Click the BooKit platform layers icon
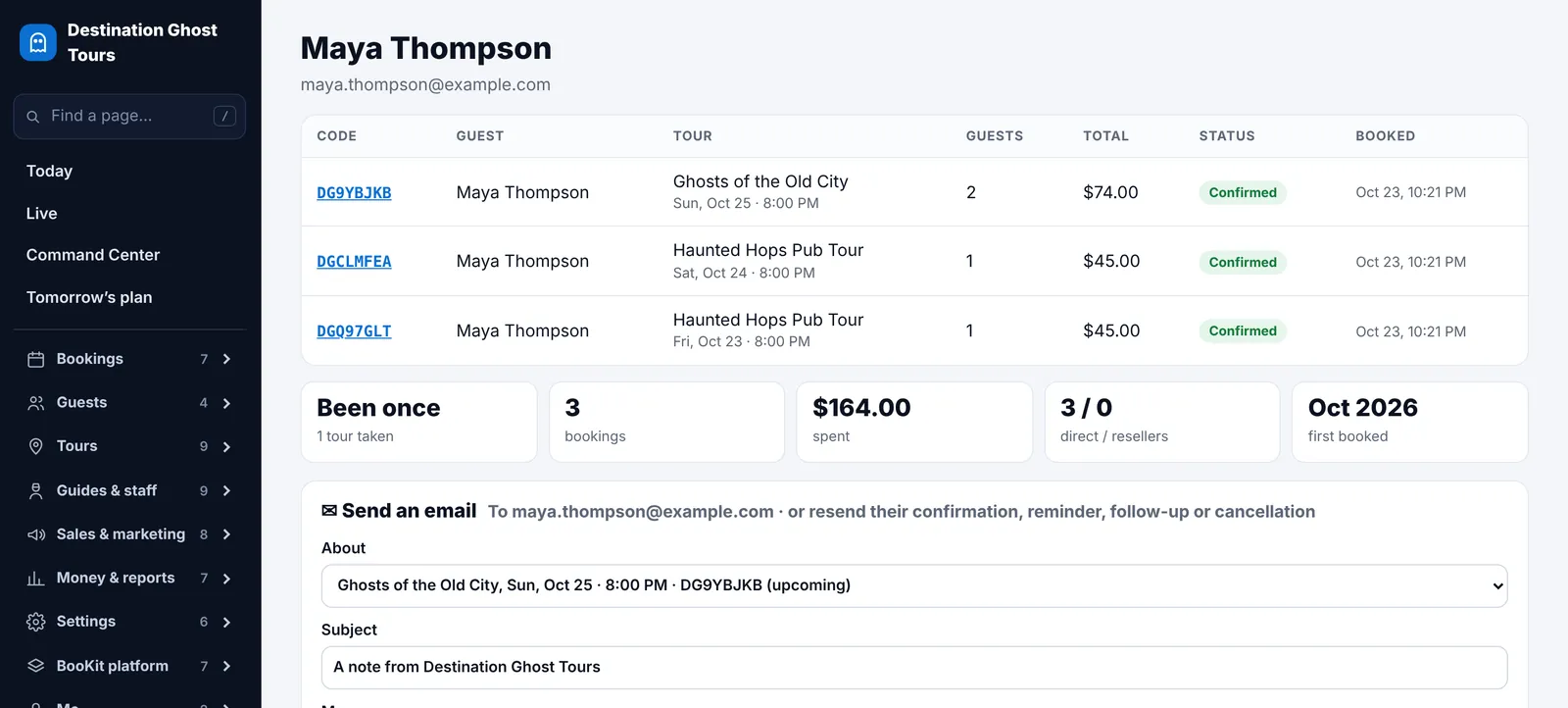 36,666
